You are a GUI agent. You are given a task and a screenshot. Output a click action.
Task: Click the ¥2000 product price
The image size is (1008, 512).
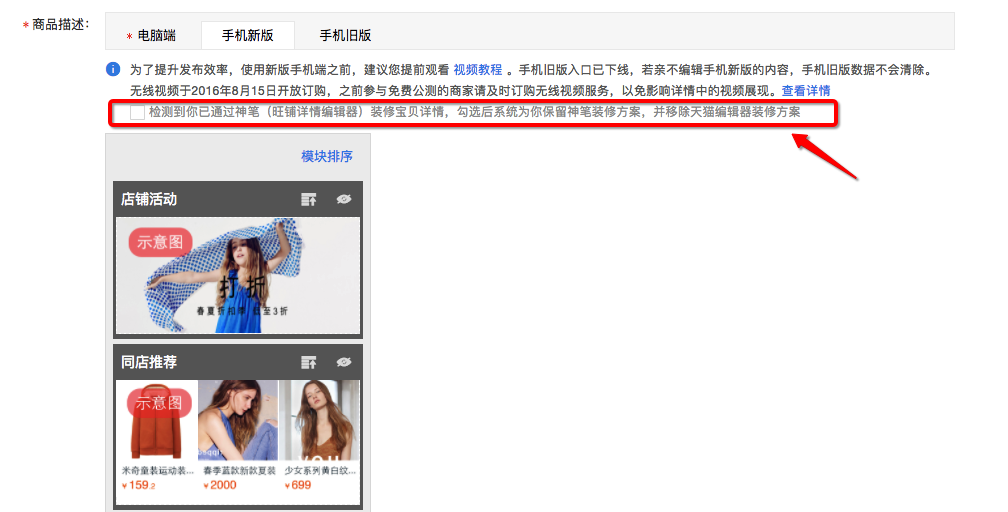pos(220,485)
